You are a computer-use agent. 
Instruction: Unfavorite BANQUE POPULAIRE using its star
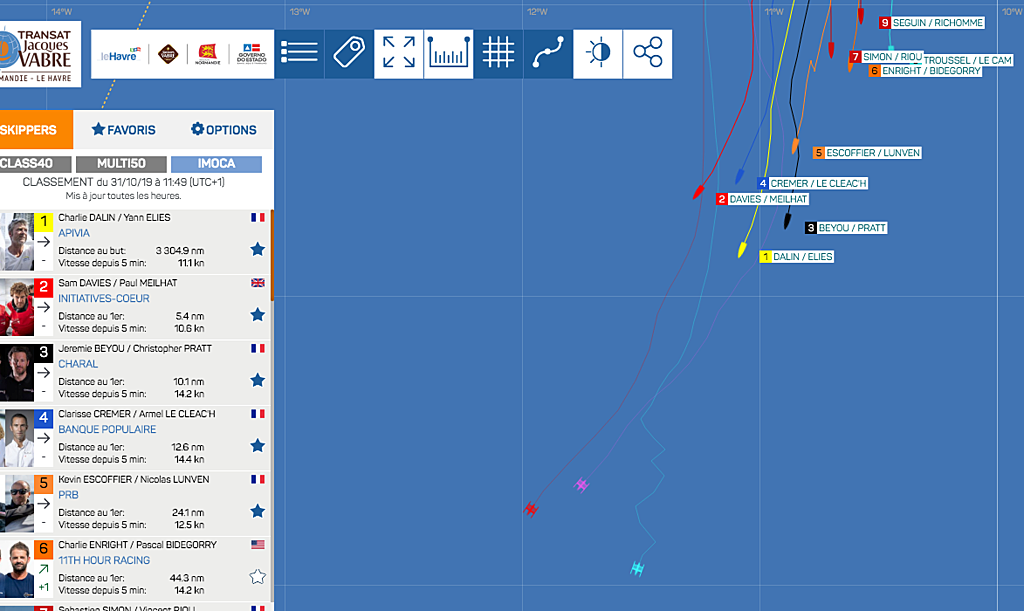257,446
